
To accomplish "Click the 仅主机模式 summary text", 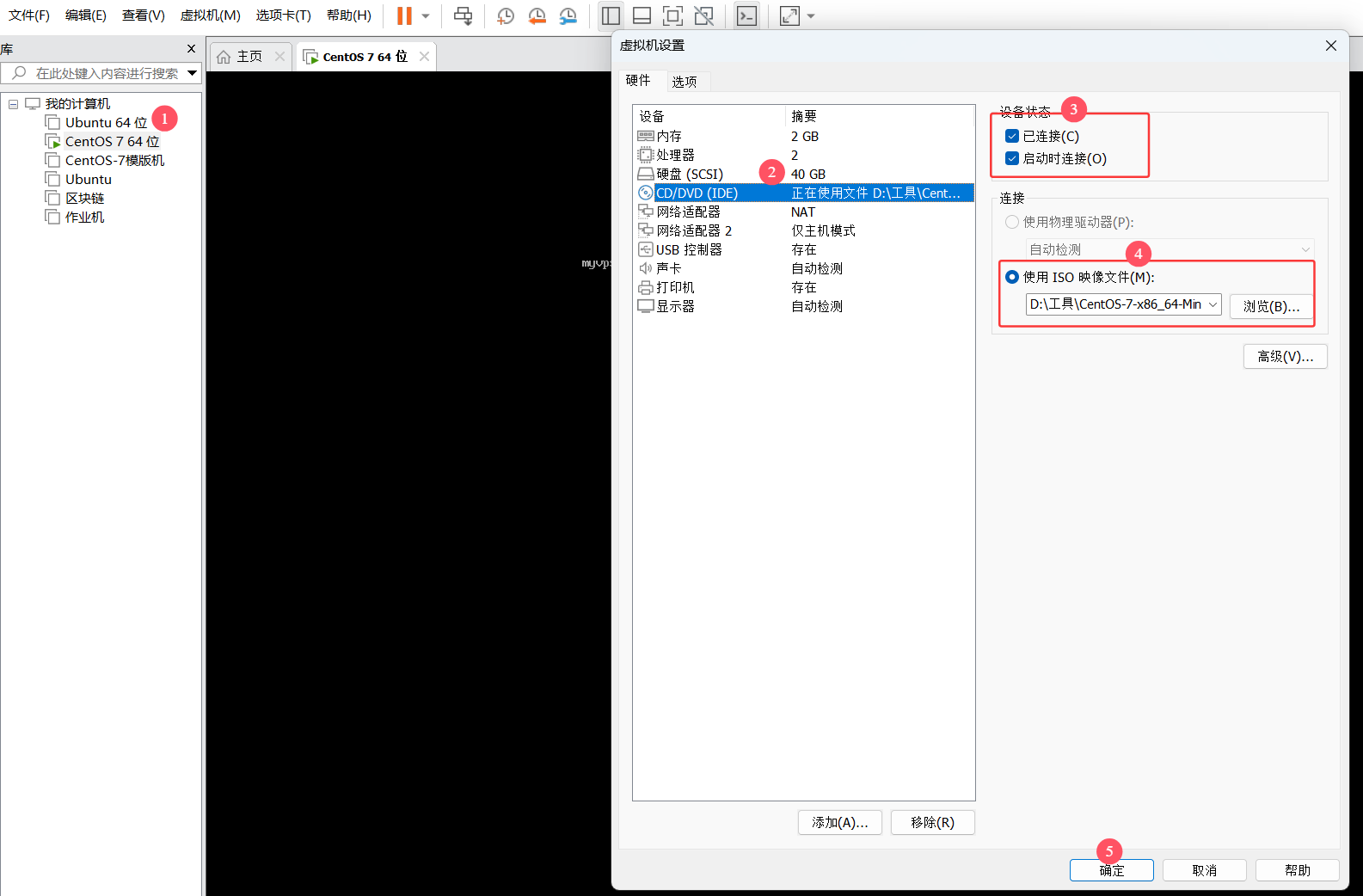I will 823,230.
